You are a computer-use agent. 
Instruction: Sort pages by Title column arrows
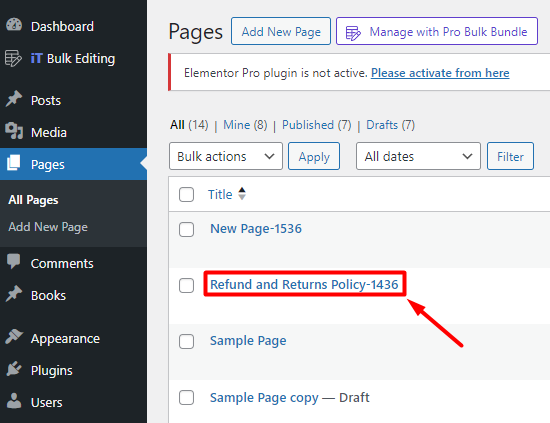click(242, 194)
